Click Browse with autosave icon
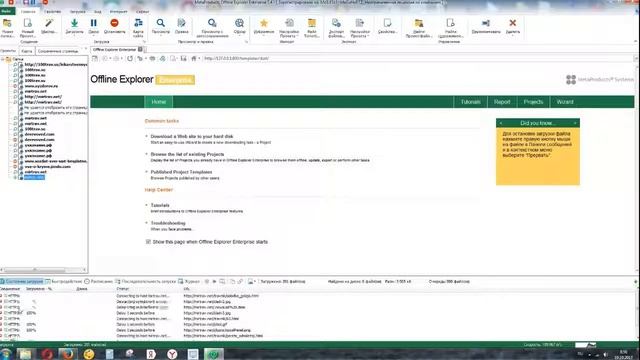Screen dimensions: 640x360 click(x=212, y=23)
